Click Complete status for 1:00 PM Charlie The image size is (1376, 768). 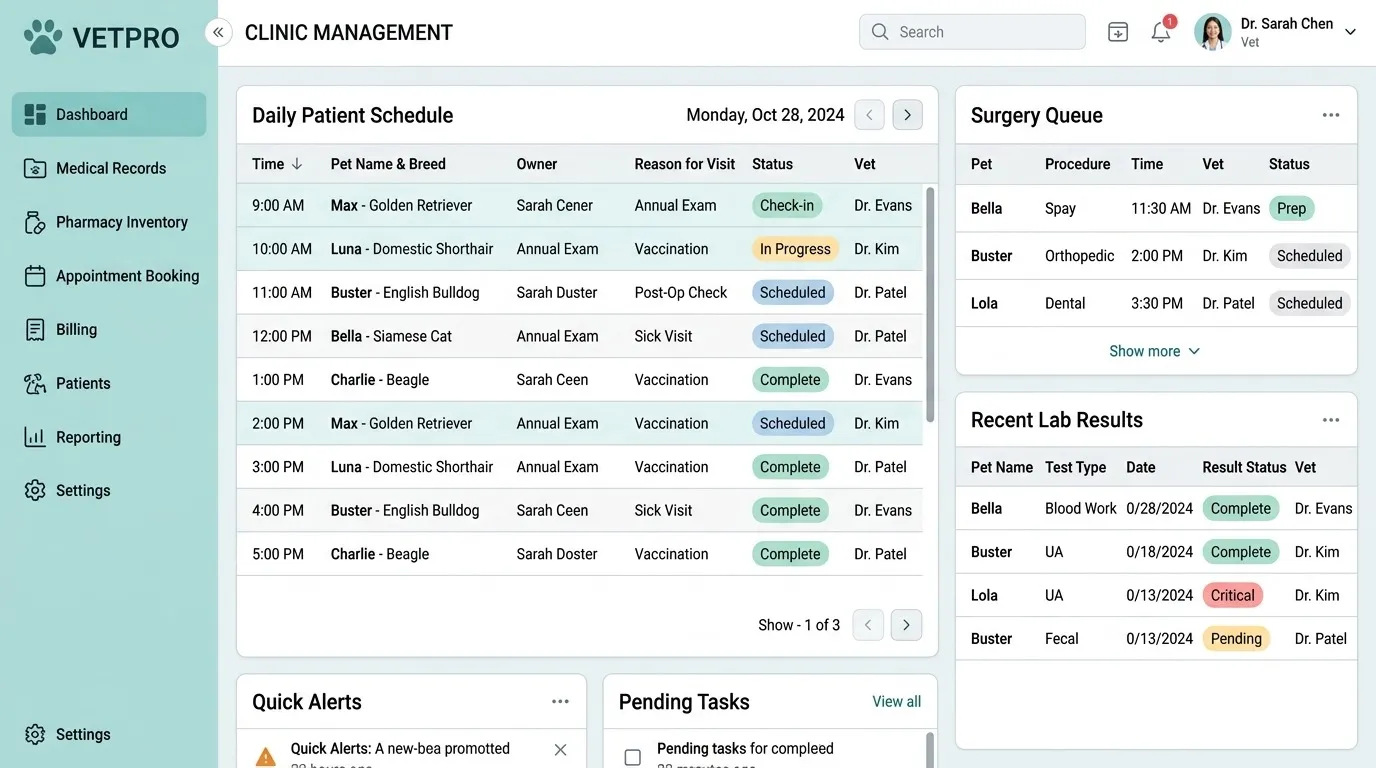pos(790,380)
